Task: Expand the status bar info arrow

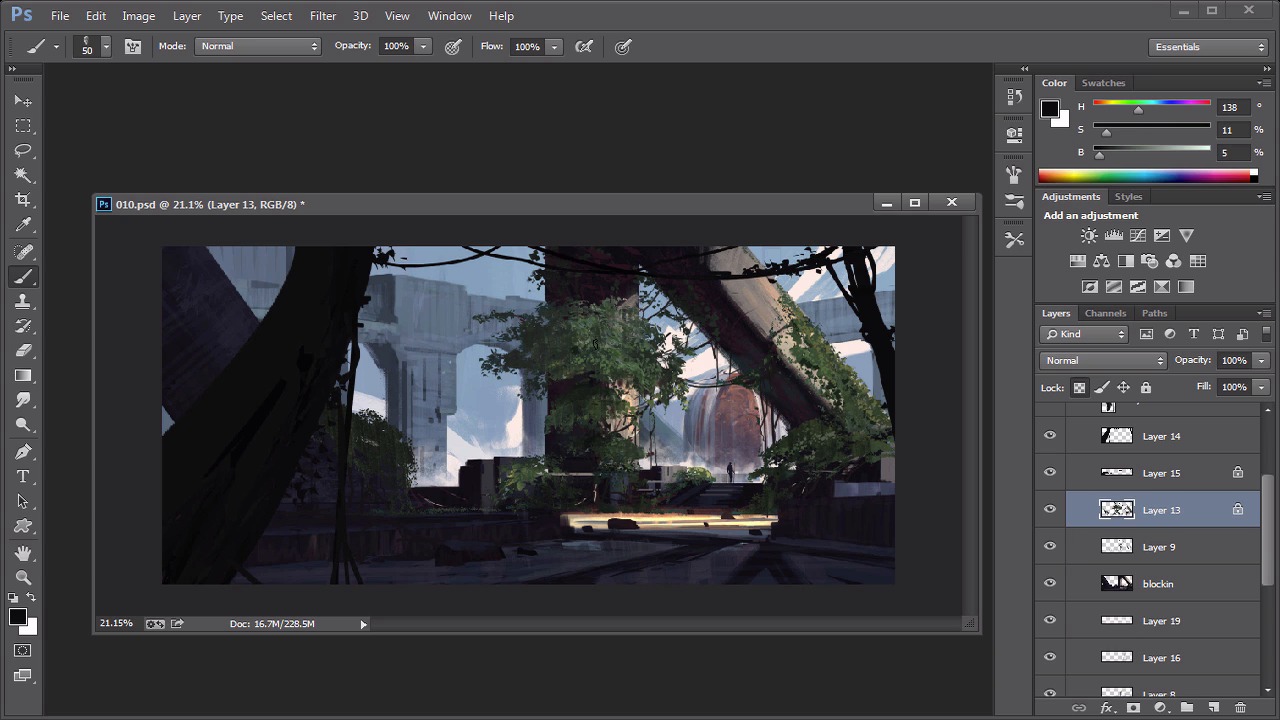Action: [363, 624]
